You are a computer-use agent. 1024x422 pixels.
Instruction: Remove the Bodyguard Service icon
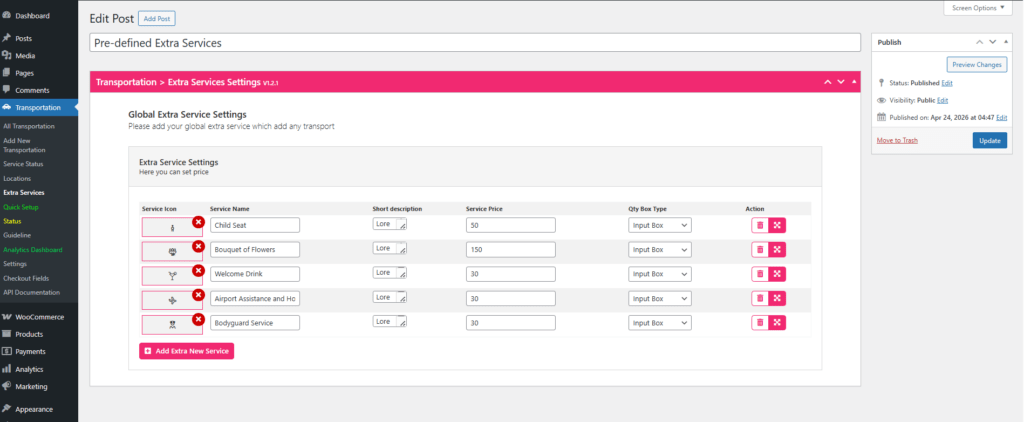click(198, 319)
